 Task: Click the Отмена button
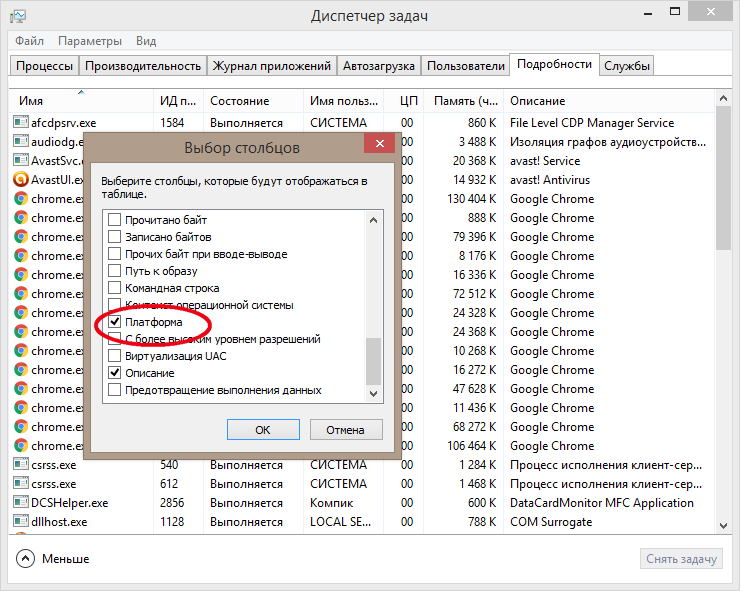click(345, 430)
